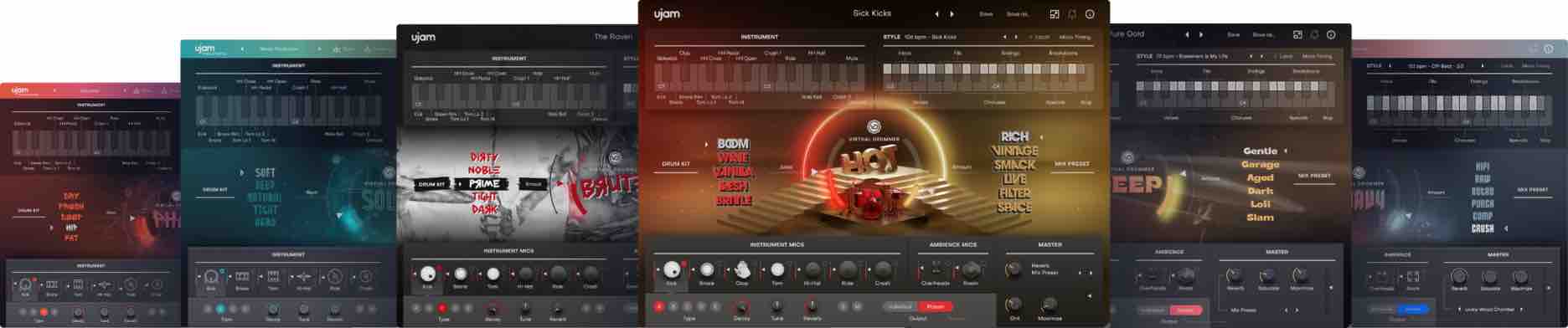Select Snare mic in SOLID window
The image size is (1568, 328).
pos(242,276)
